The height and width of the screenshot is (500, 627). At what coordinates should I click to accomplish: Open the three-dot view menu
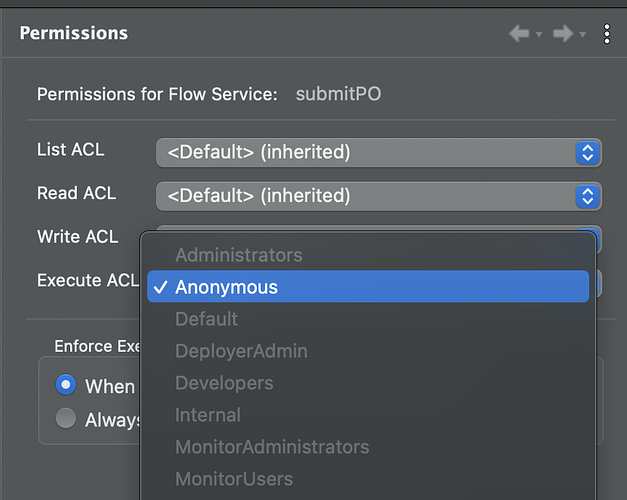(607, 34)
